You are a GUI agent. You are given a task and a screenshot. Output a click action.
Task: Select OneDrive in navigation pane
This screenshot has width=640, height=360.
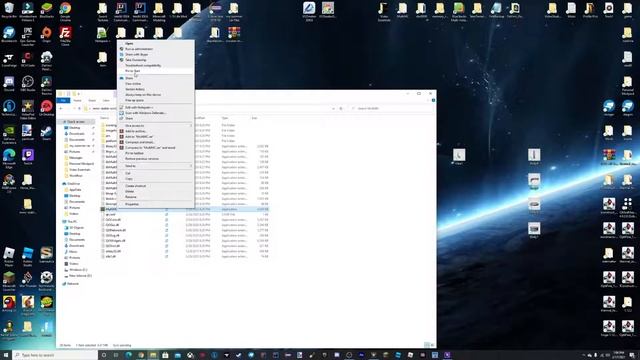click(73, 184)
